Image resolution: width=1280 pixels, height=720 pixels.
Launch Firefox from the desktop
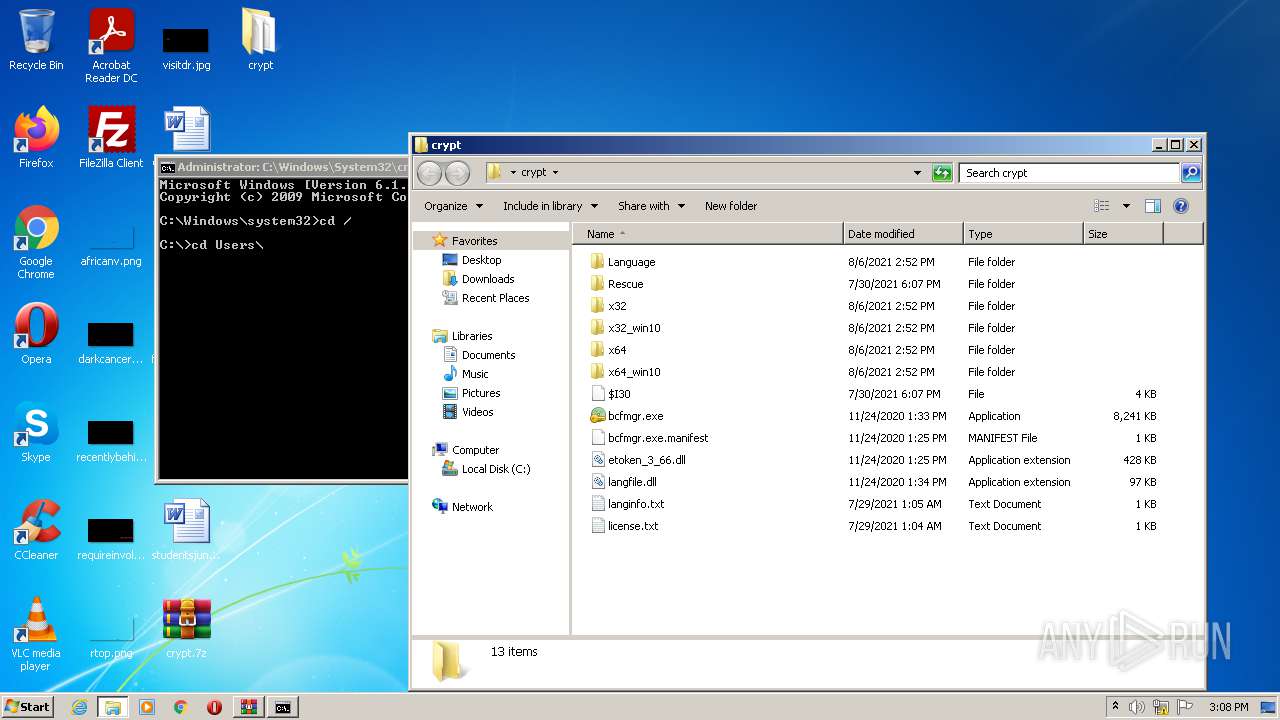coord(36,138)
